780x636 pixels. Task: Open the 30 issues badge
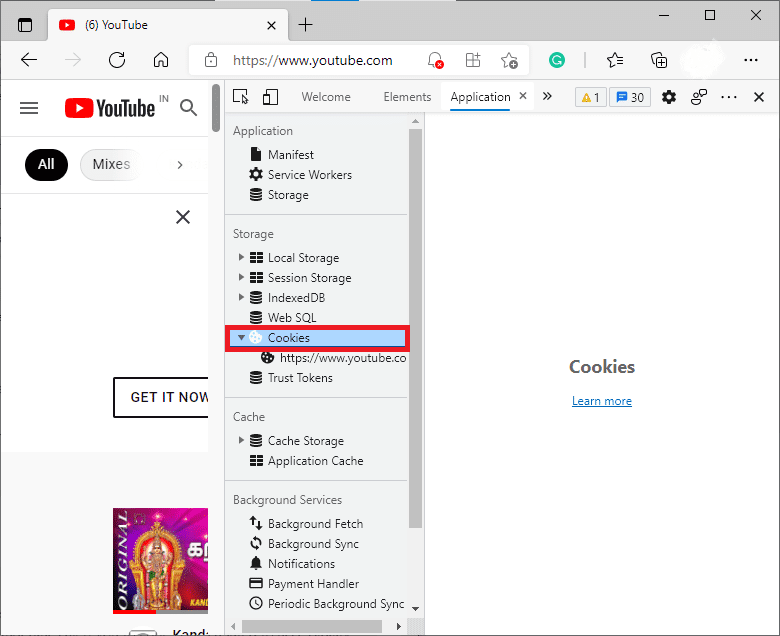[630, 97]
